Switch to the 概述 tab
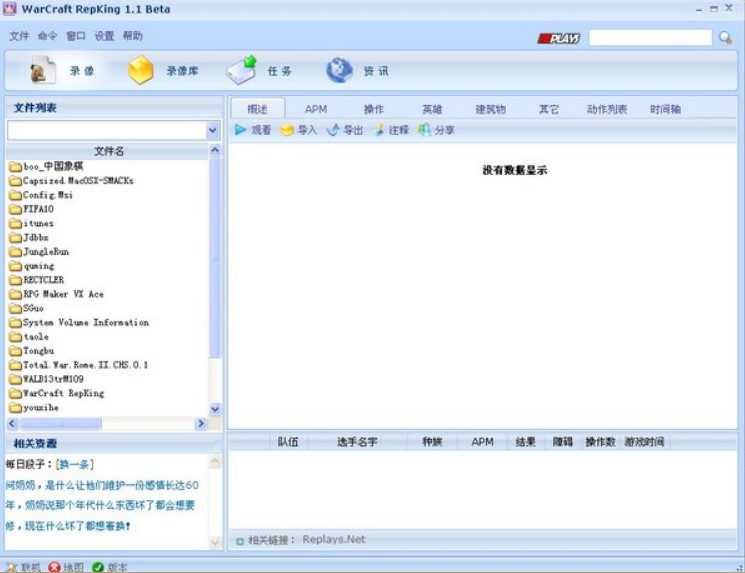 click(x=258, y=109)
